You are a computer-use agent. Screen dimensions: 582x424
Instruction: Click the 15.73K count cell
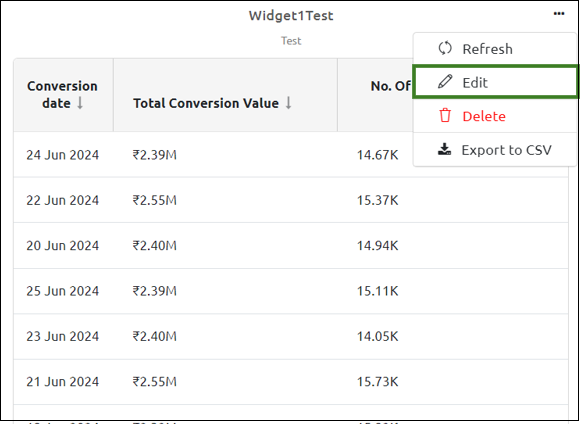pyautogui.click(x=377, y=381)
